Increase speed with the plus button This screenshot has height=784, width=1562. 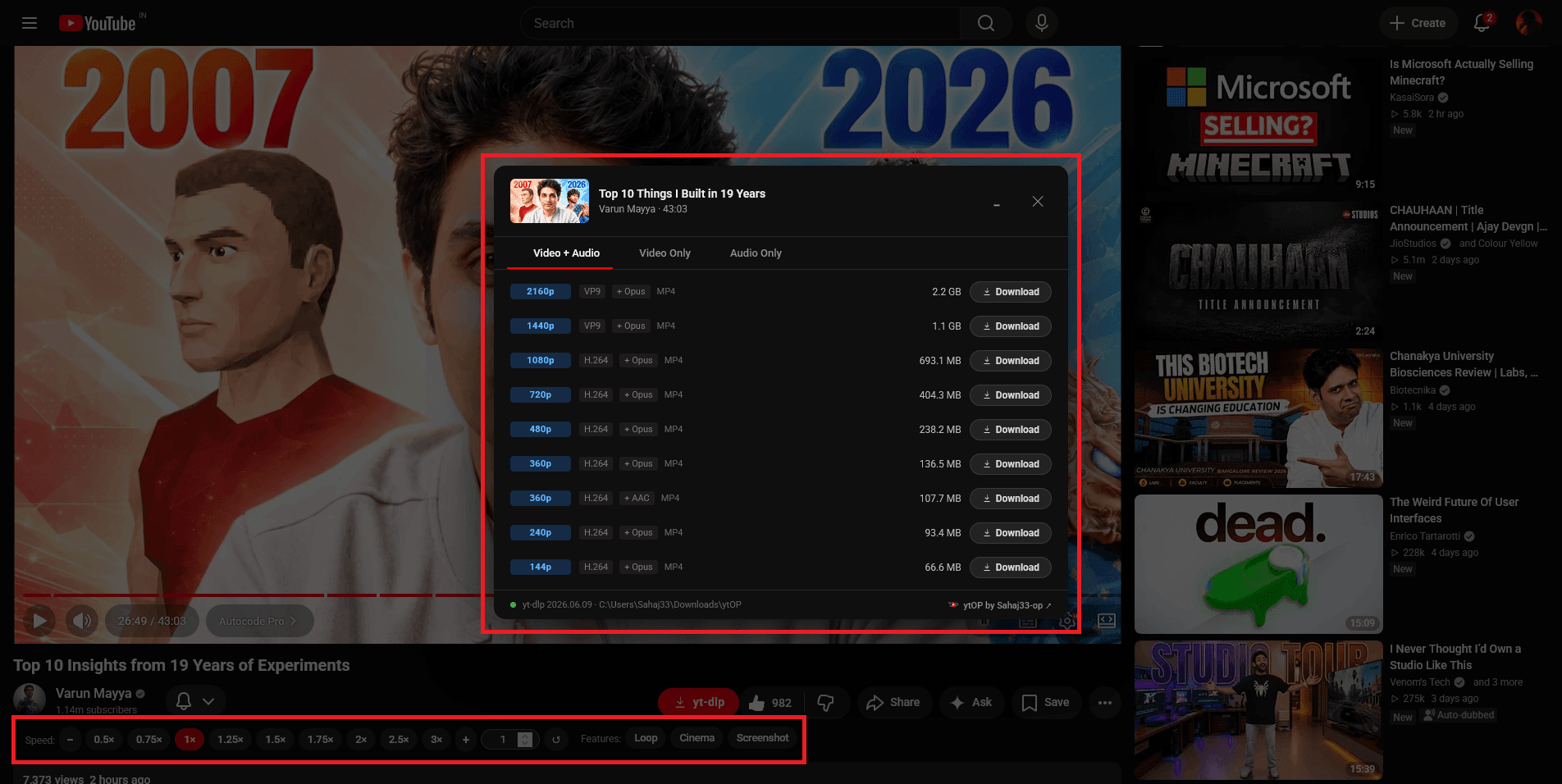466,740
